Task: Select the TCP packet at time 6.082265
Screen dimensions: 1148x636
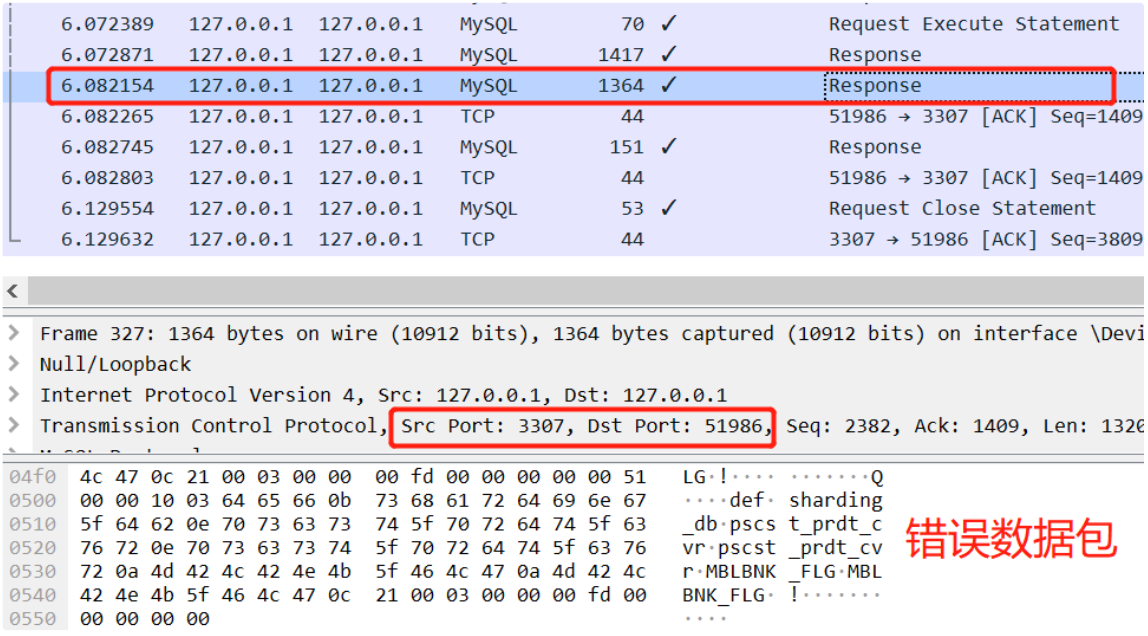Action: 573,116
